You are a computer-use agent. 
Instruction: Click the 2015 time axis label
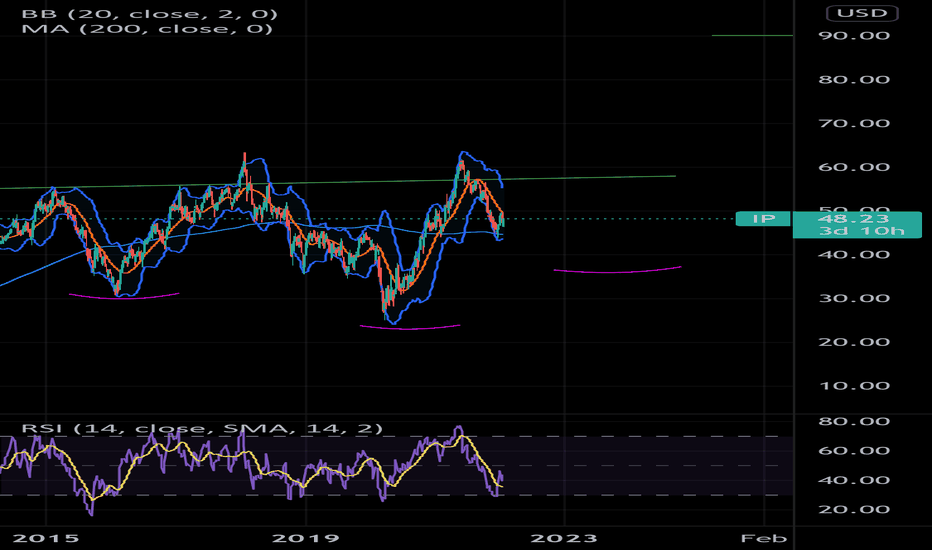pos(46,538)
